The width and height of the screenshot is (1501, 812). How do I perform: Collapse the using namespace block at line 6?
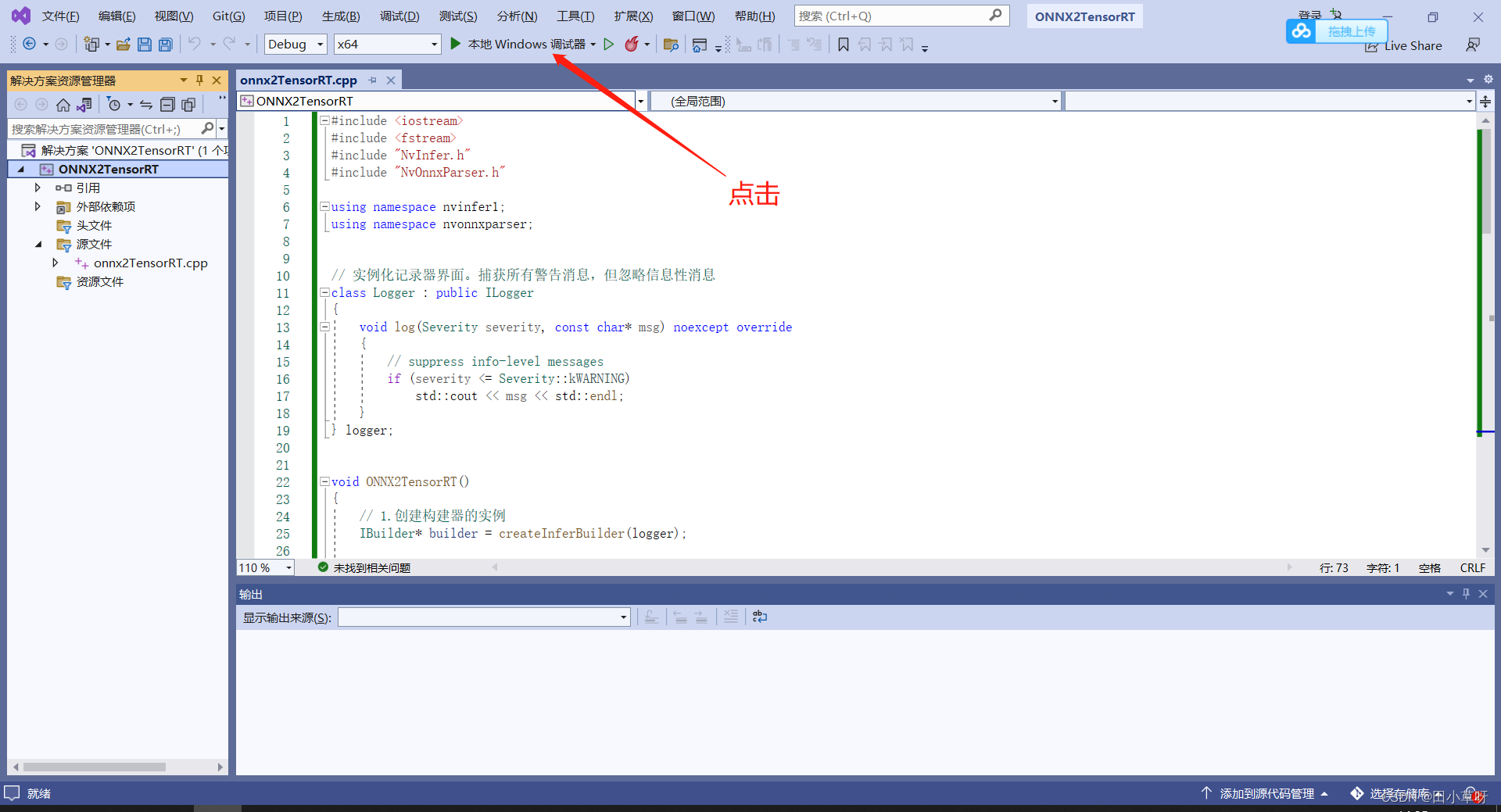(324, 206)
